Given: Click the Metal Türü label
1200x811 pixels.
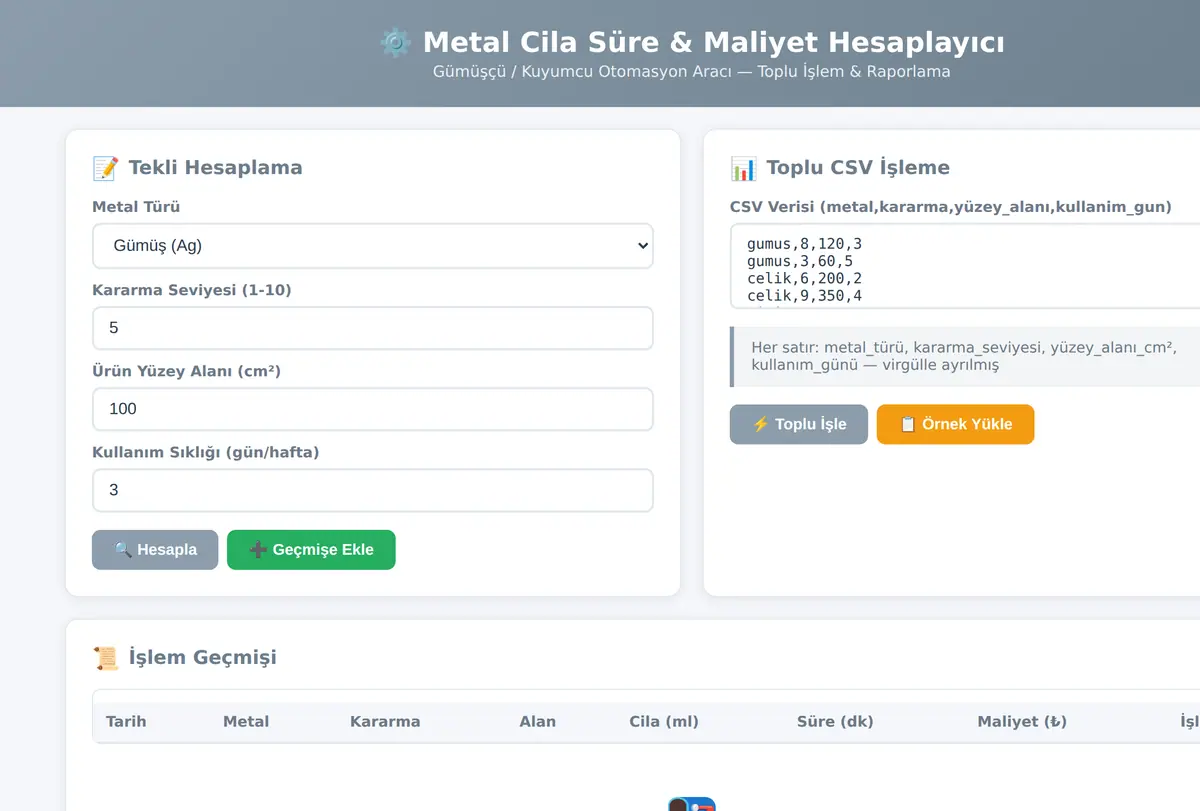Looking at the screenshot, I should pyautogui.click(x=136, y=207).
